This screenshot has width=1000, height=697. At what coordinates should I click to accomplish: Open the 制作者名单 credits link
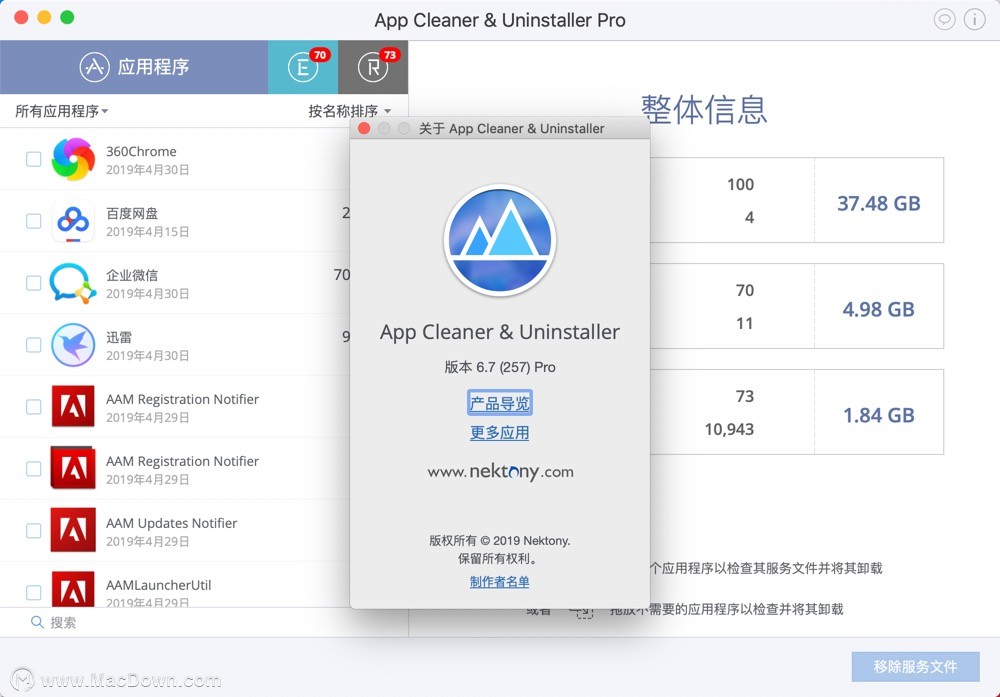pyautogui.click(x=499, y=582)
